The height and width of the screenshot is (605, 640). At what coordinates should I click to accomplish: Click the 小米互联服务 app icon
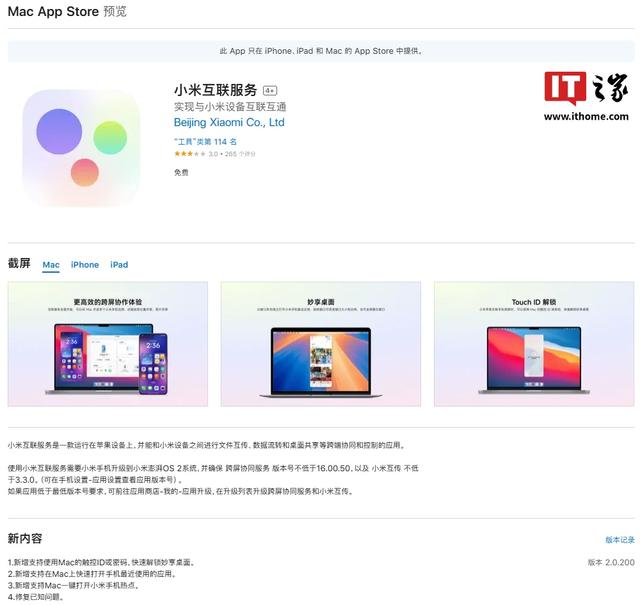tap(81, 147)
